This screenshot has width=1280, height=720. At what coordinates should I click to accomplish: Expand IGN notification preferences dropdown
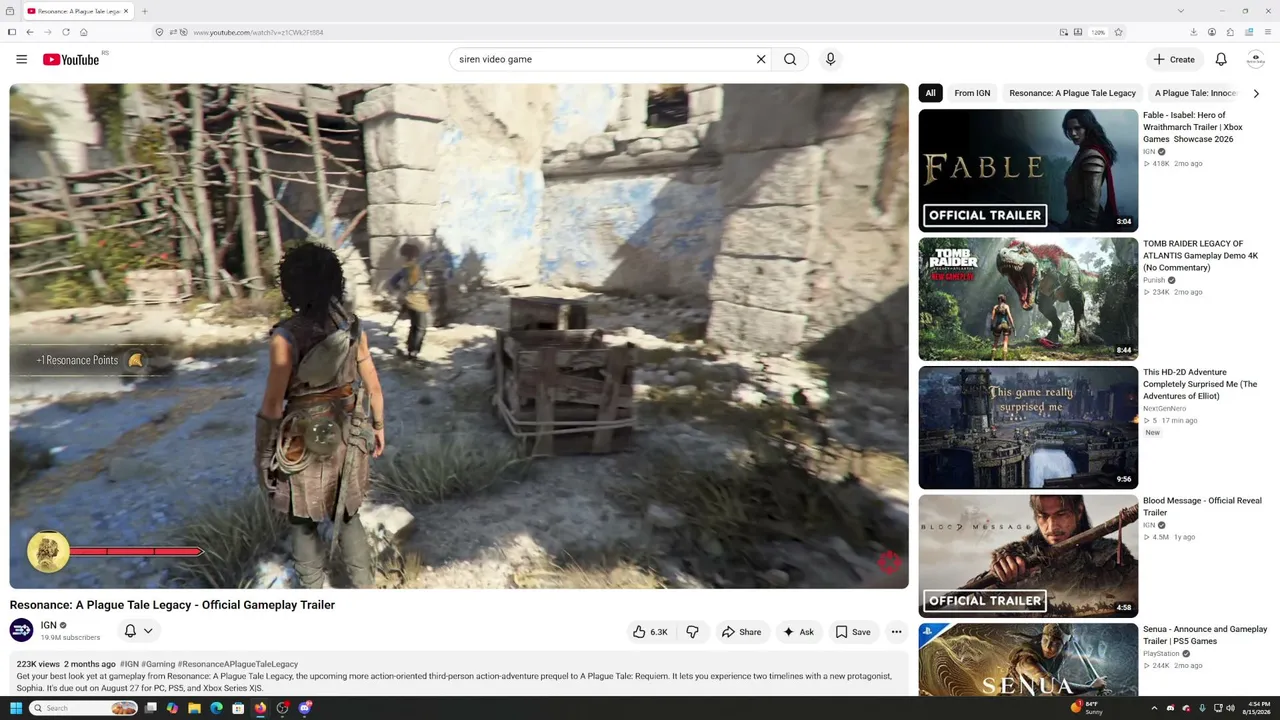click(138, 631)
